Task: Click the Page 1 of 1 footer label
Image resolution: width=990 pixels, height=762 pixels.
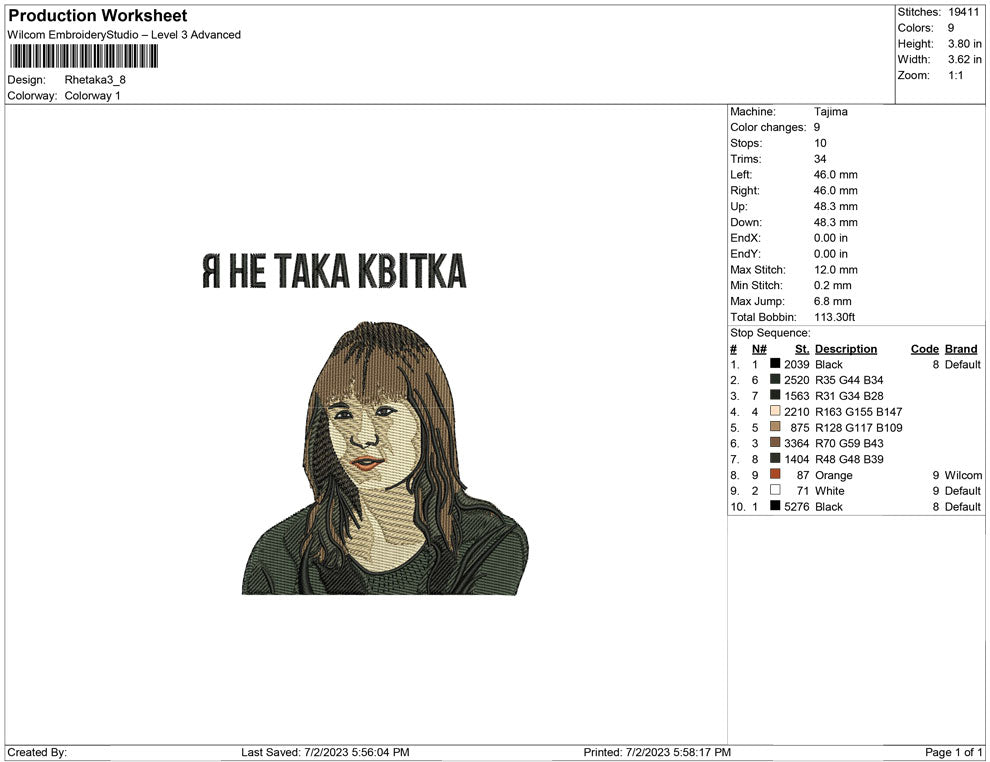Action: [x=953, y=752]
